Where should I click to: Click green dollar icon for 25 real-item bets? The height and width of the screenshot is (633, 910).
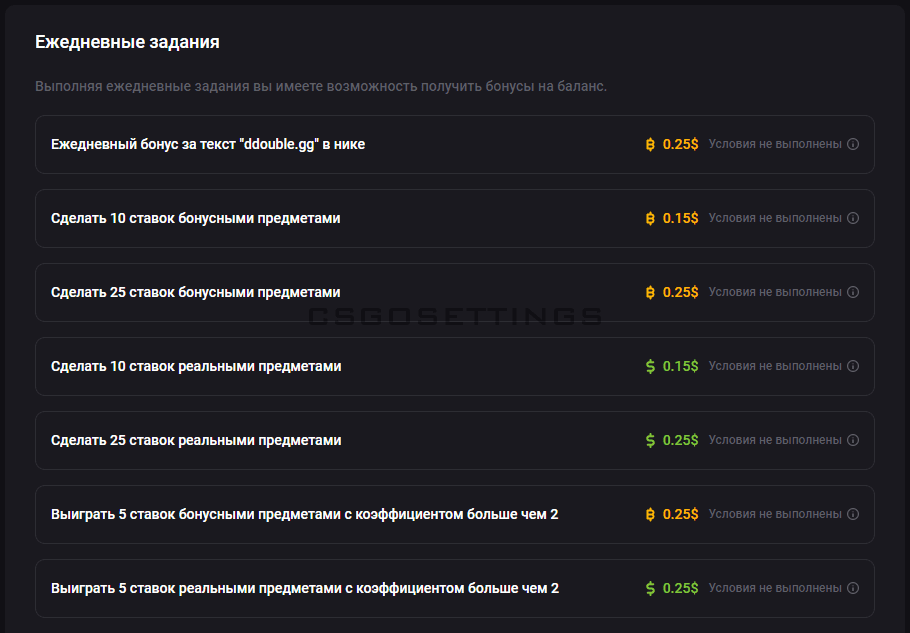(x=650, y=440)
